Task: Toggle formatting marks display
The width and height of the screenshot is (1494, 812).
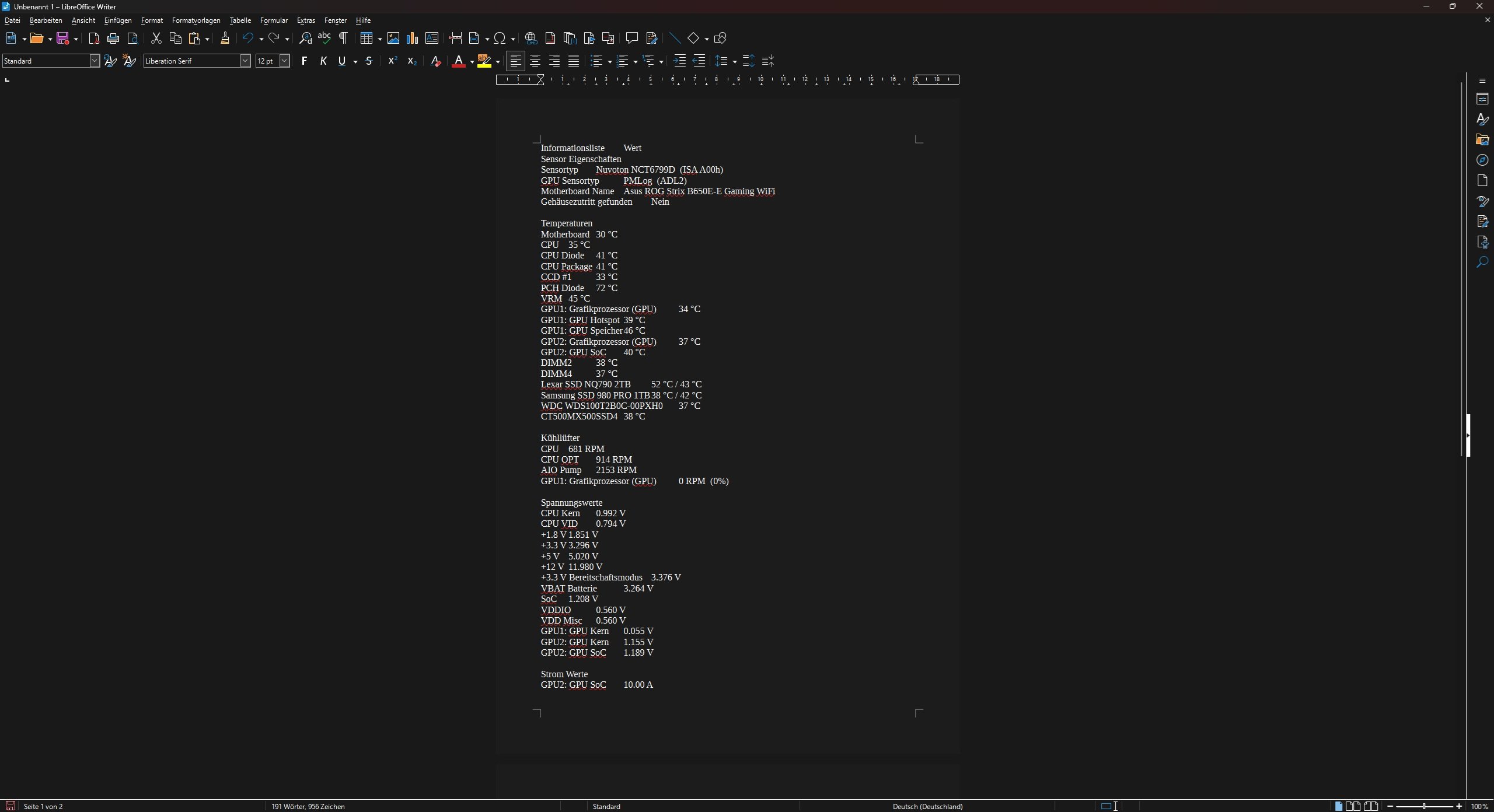Action: click(x=343, y=38)
